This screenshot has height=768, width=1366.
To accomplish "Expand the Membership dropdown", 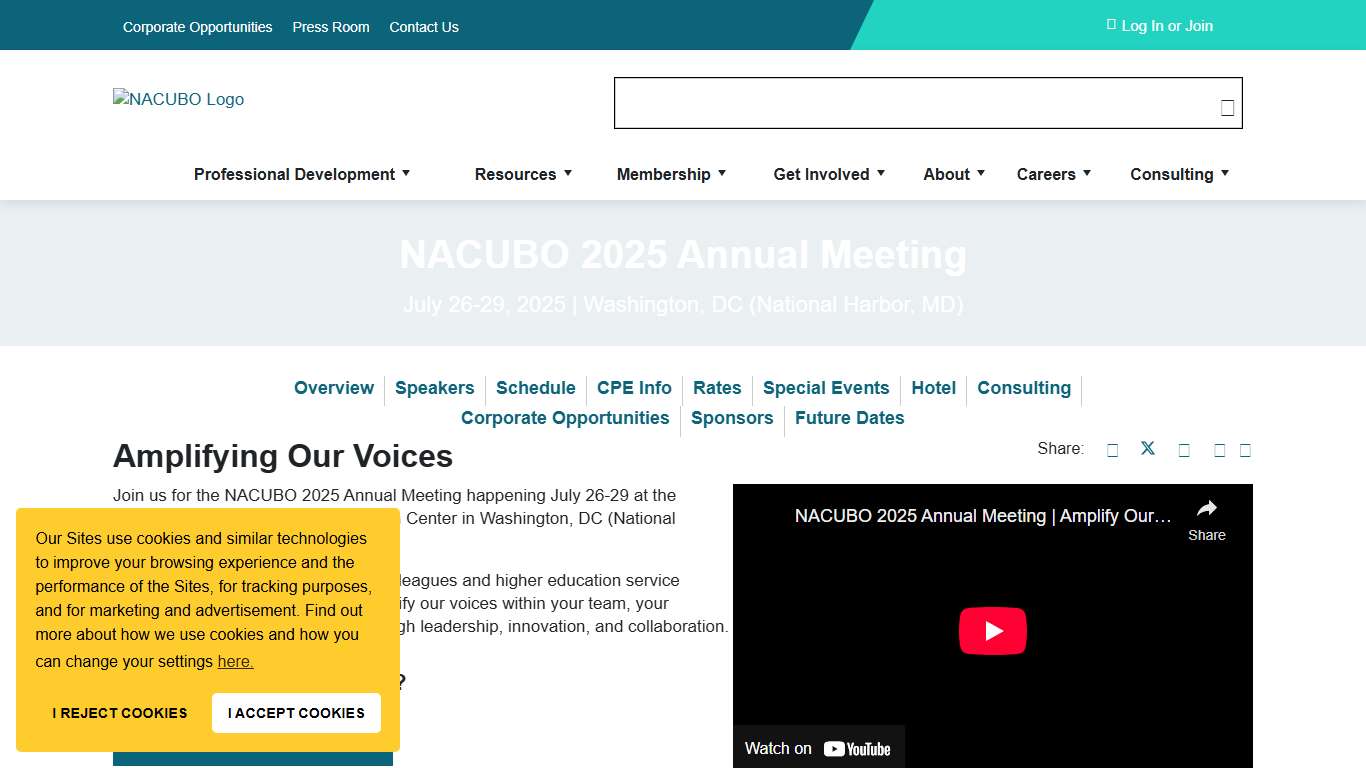I will click(x=664, y=174).
